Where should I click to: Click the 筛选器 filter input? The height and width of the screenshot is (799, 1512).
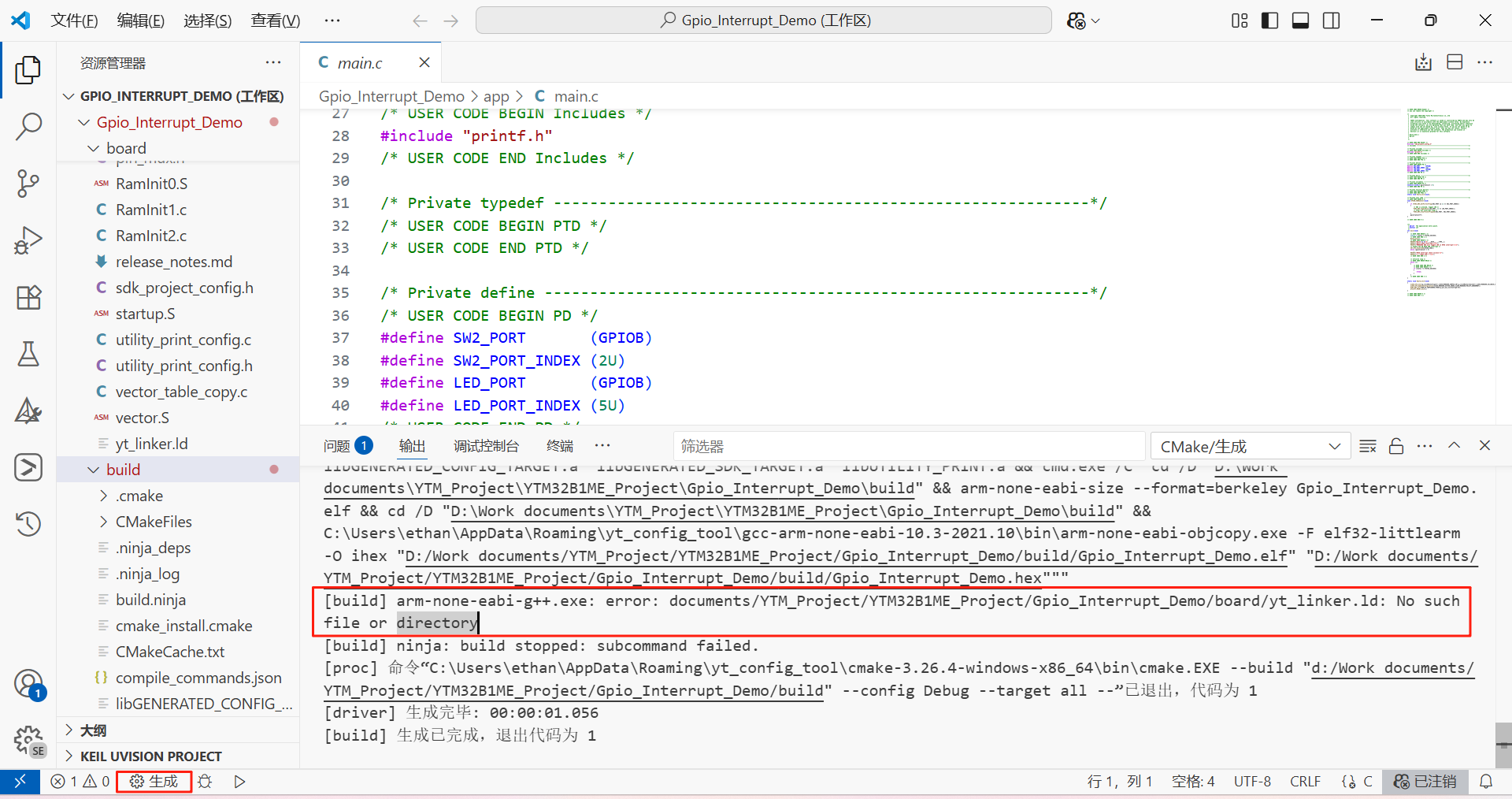[909, 447]
